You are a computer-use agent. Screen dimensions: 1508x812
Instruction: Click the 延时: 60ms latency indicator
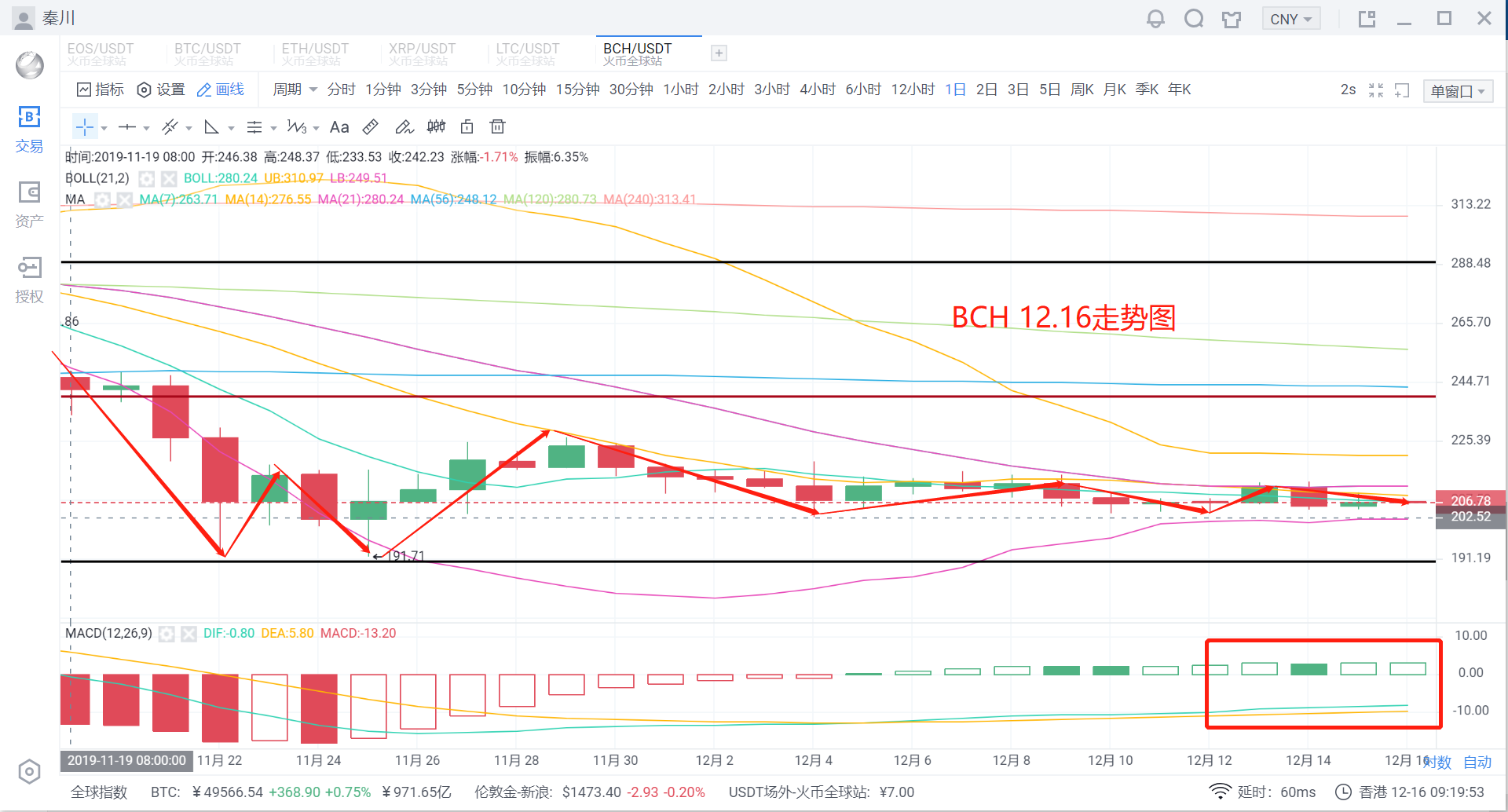click(1263, 792)
